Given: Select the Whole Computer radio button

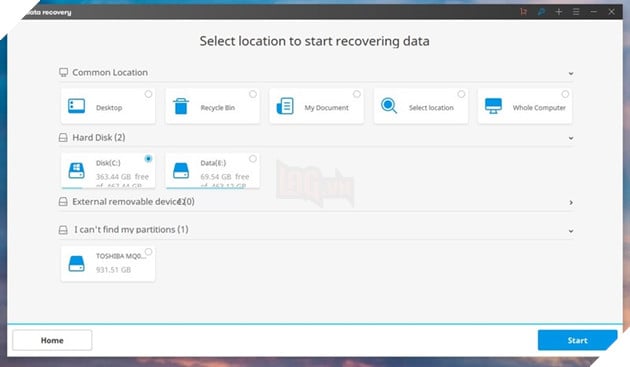Looking at the screenshot, I should tap(565, 94).
